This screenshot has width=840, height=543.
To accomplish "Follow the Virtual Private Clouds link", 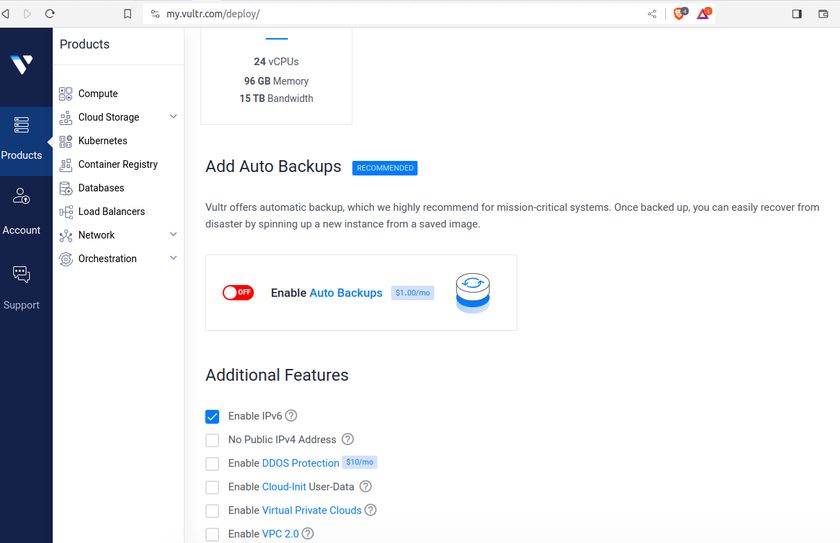I will (312, 510).
